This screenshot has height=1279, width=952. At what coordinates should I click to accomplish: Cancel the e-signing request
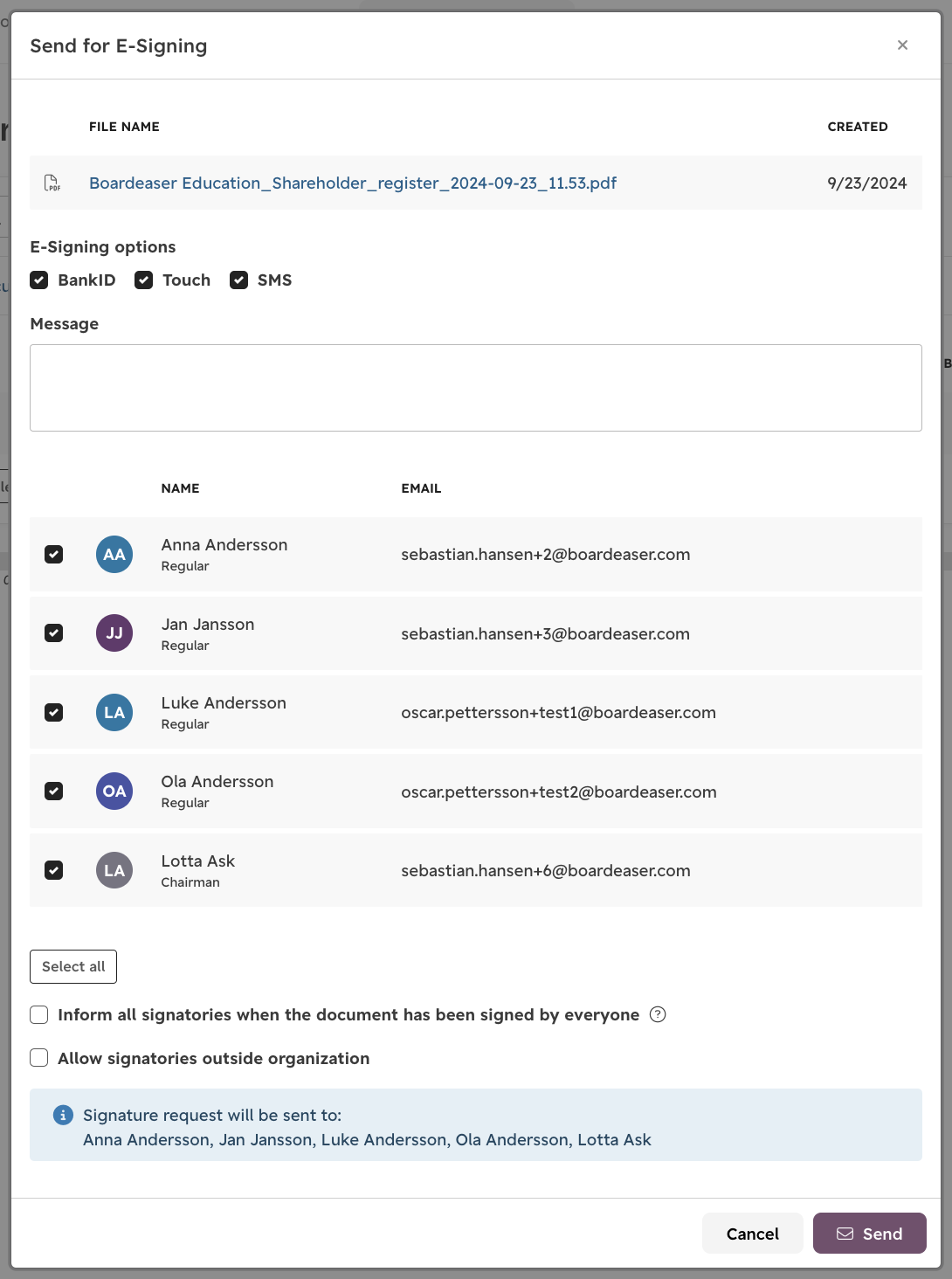click(753, 1234)
